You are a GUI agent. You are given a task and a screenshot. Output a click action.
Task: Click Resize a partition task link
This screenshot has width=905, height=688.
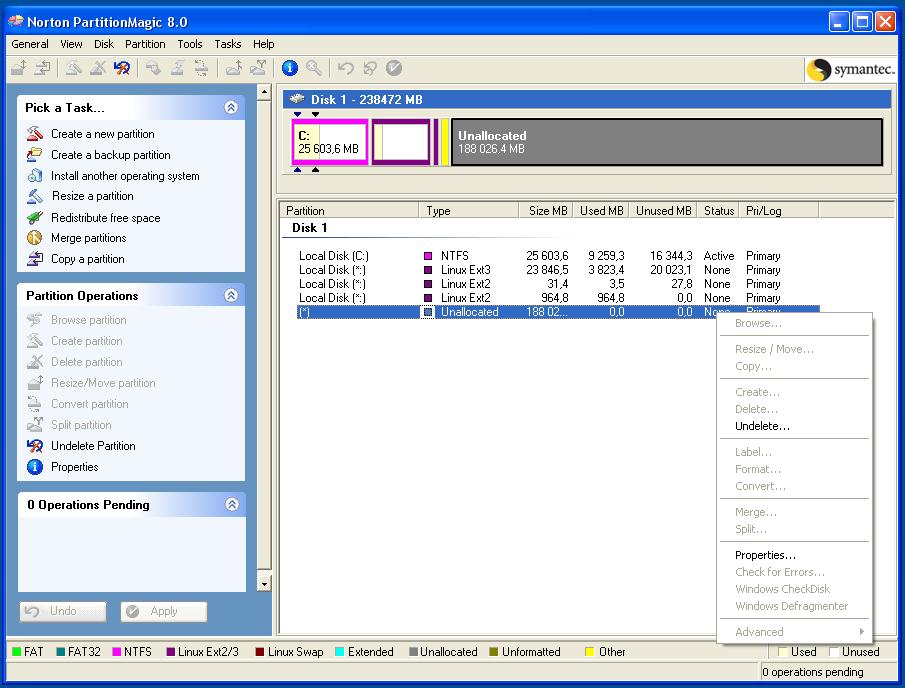click(x=92, y=196)
